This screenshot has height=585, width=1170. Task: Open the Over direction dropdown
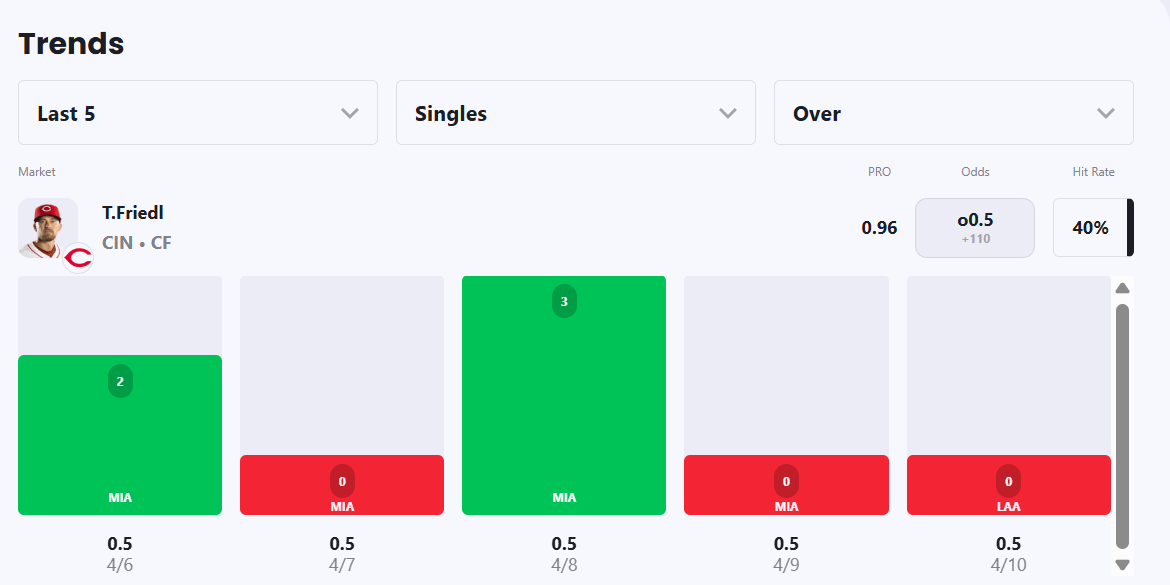954,113
